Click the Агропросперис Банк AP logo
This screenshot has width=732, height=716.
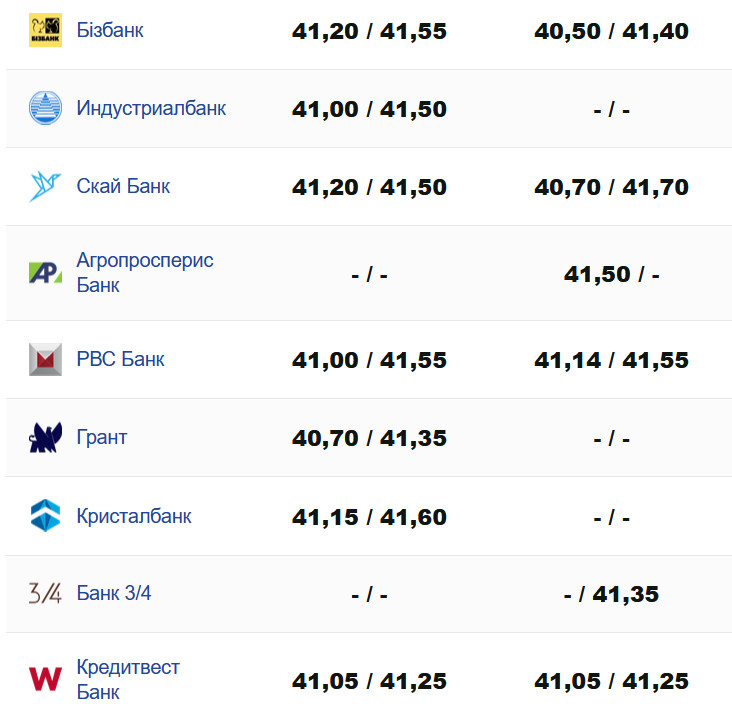(x=45, y=272)
